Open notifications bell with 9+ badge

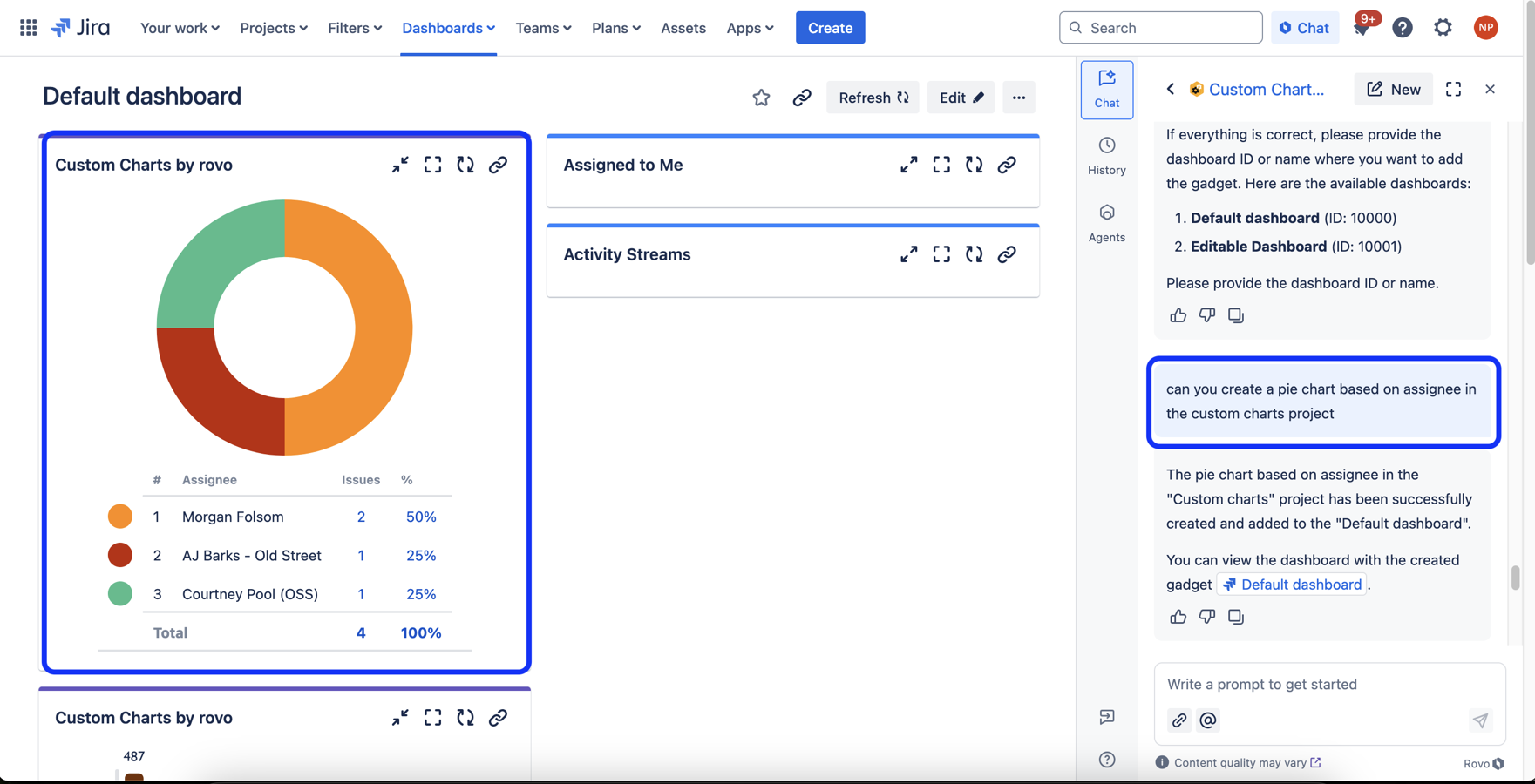click(x=1362, y=28)
